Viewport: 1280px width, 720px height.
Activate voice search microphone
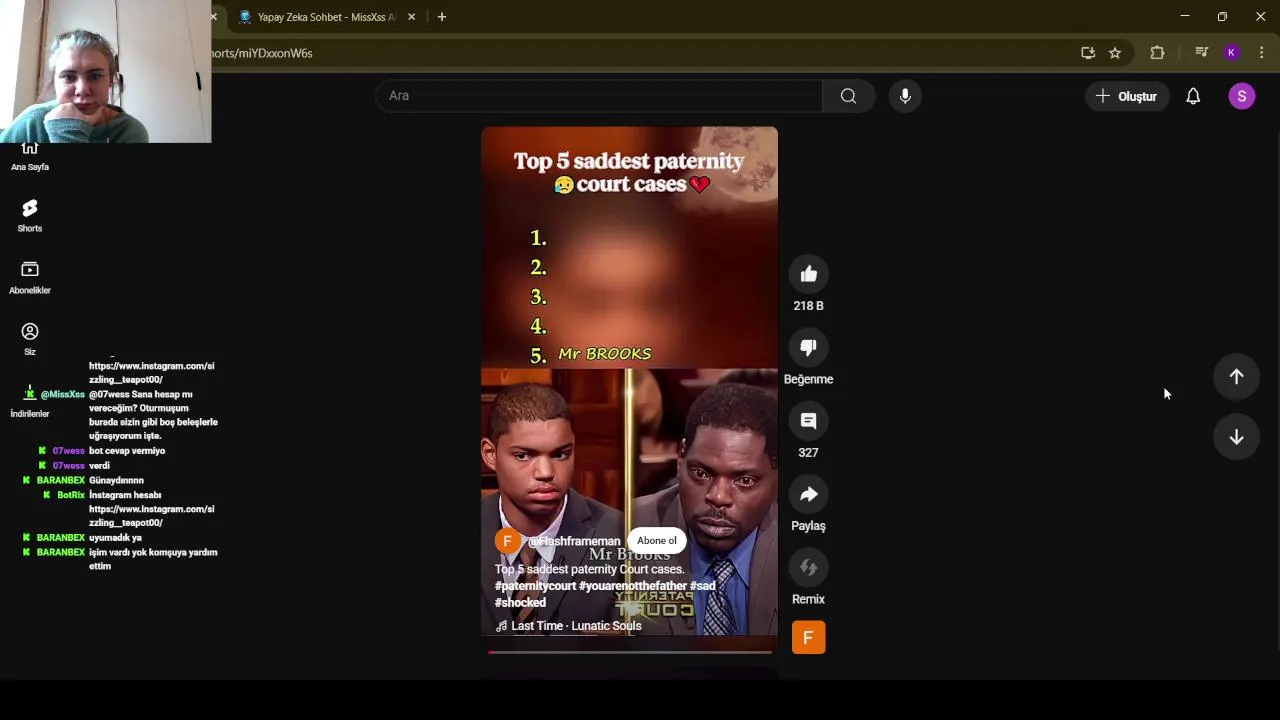point(905,96)
